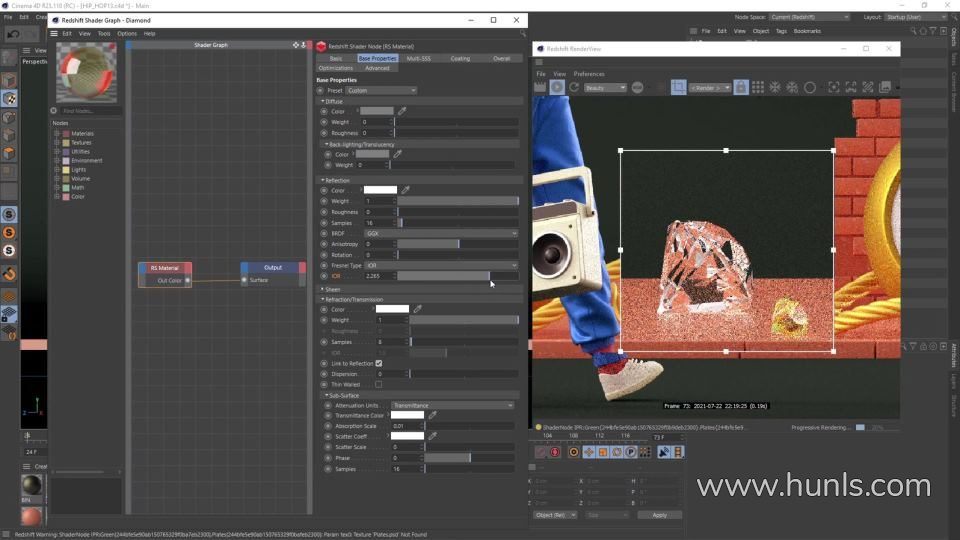
Task: Click the red Redshift Shader Node icon
Action: tap(321, 47)
